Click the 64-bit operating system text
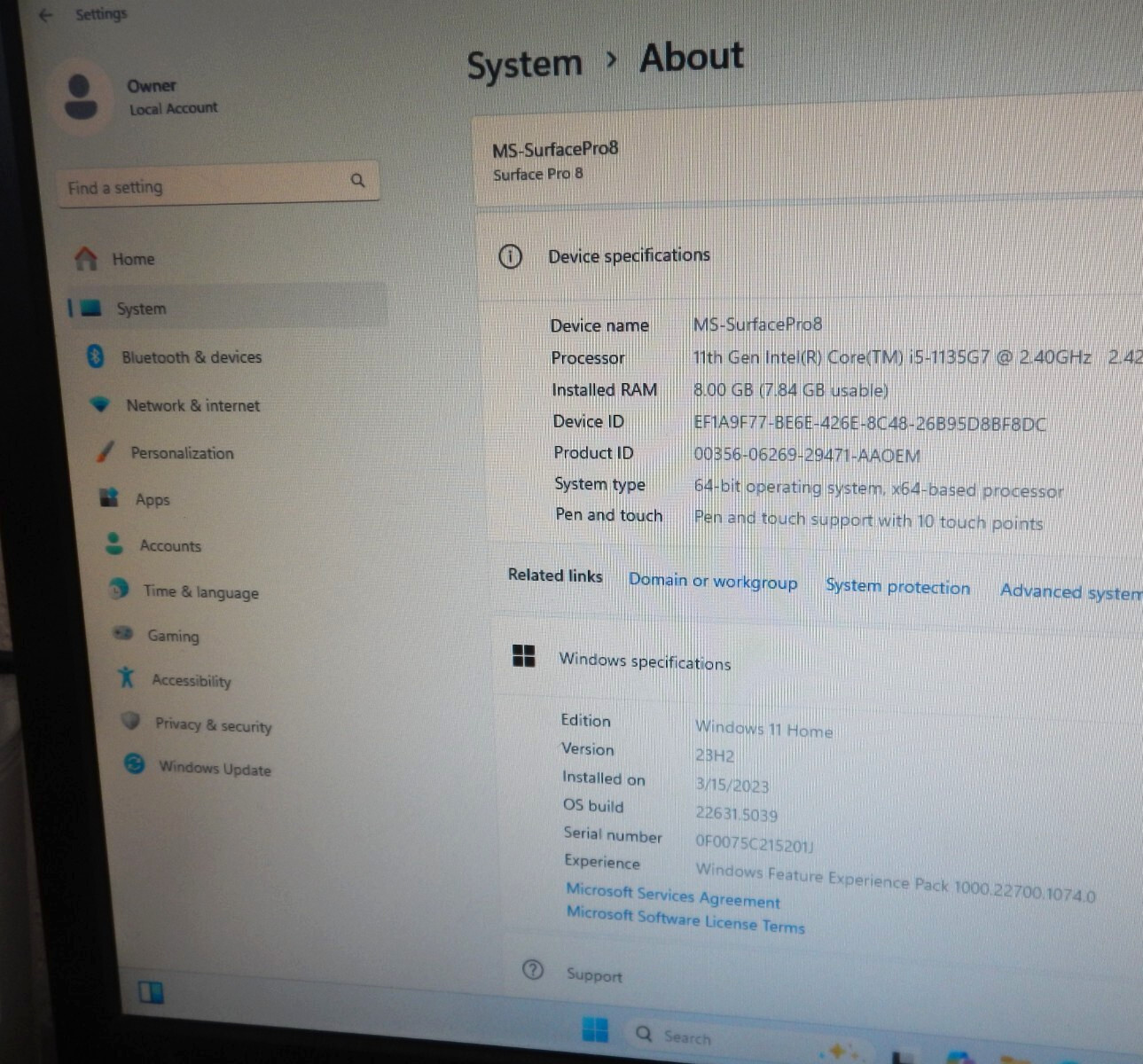 click(878, 488)
